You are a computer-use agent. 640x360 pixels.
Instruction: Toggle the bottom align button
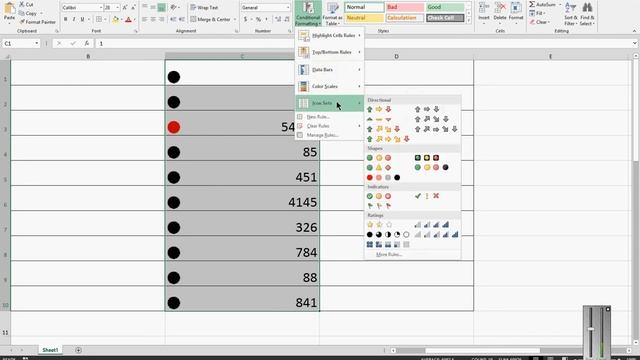(162, 7)
